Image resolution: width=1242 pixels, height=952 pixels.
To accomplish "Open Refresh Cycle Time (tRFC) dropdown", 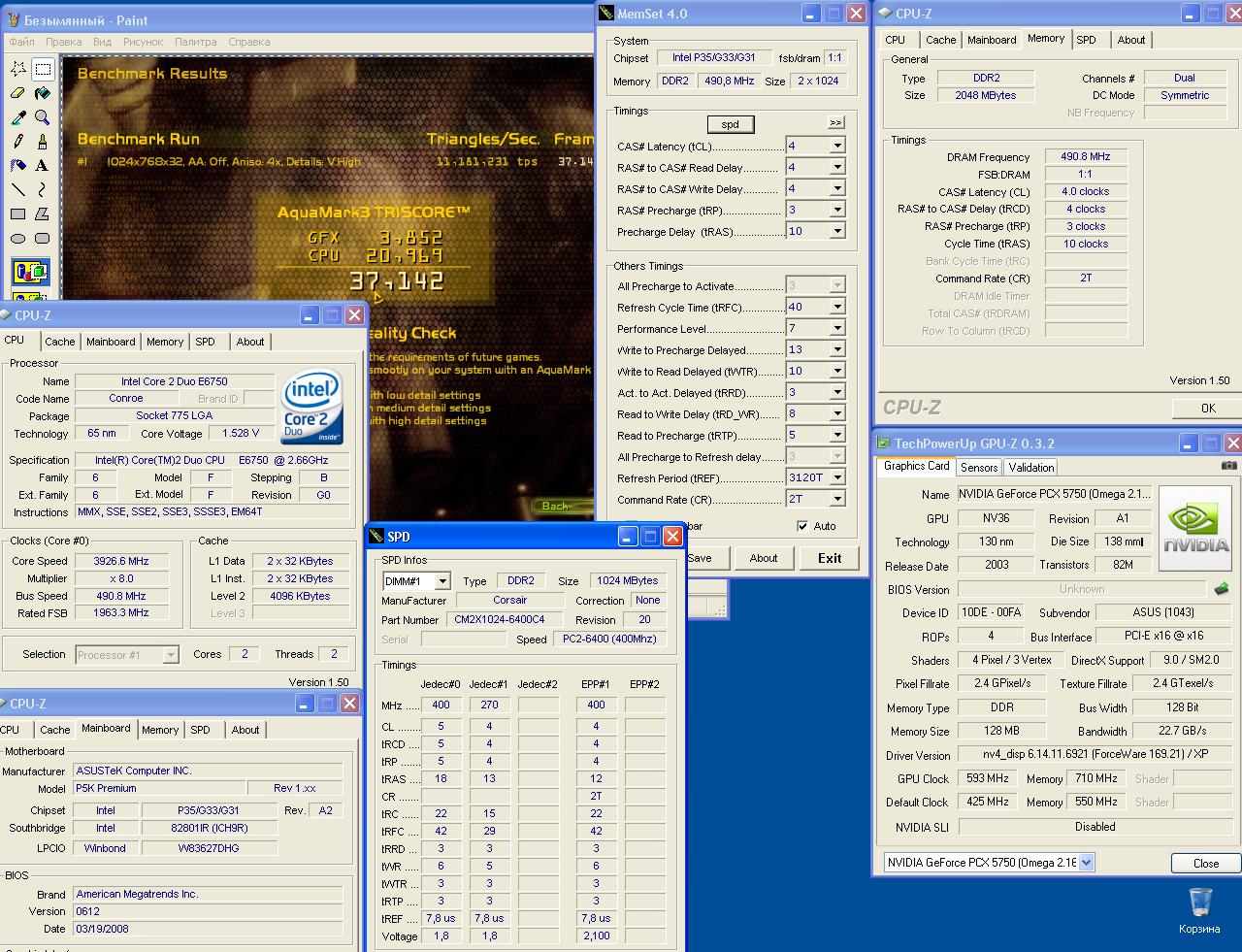I will point(836,308).
